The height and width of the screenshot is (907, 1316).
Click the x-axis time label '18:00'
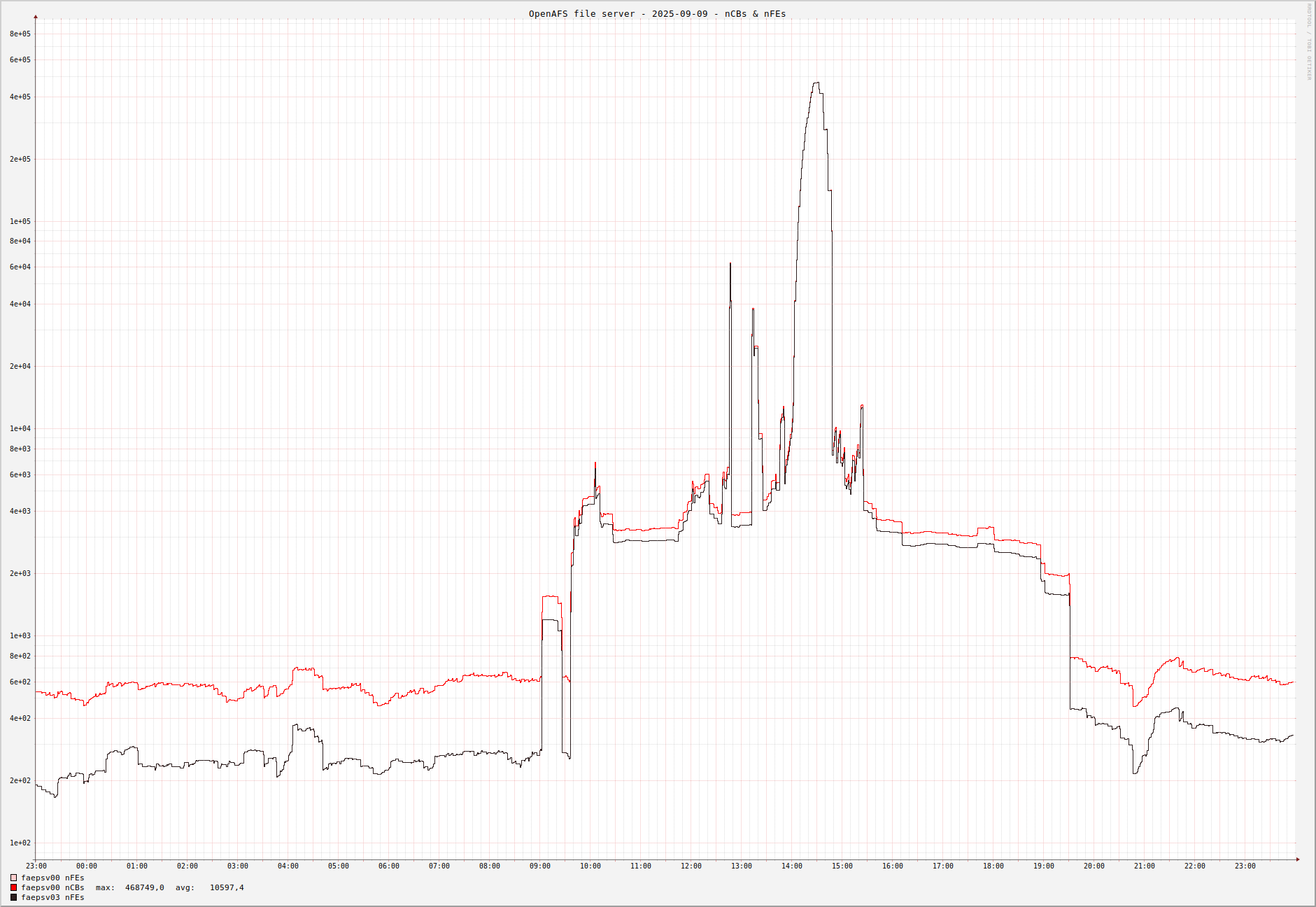[x=993, y=866]
